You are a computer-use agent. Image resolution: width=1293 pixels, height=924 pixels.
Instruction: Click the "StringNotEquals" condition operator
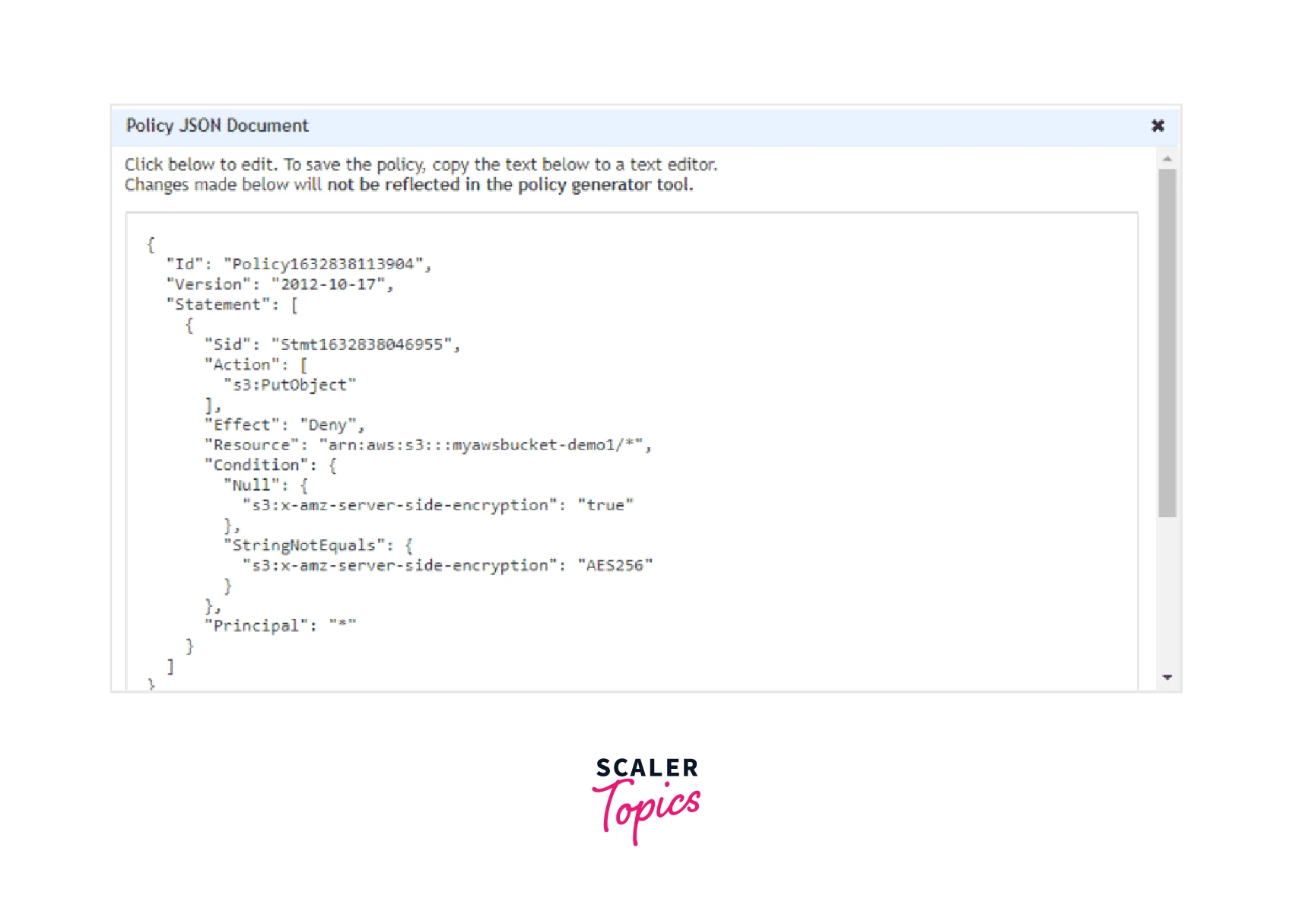[303, 545]
